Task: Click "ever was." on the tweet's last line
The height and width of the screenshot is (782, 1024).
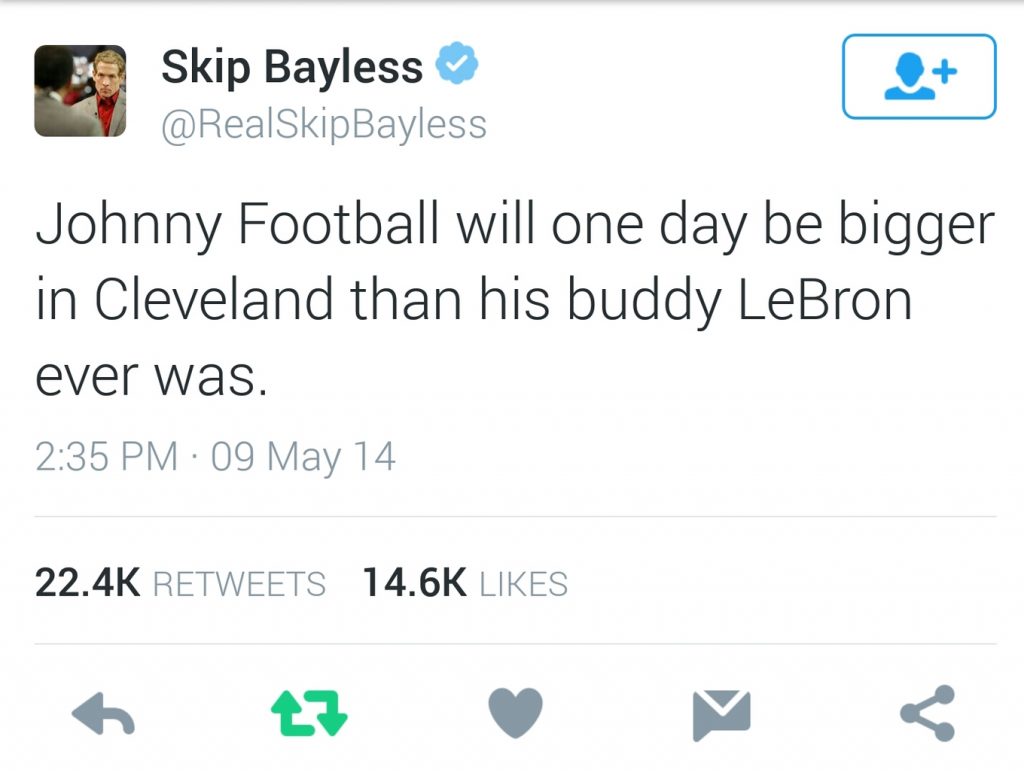Action: point(152,378)
